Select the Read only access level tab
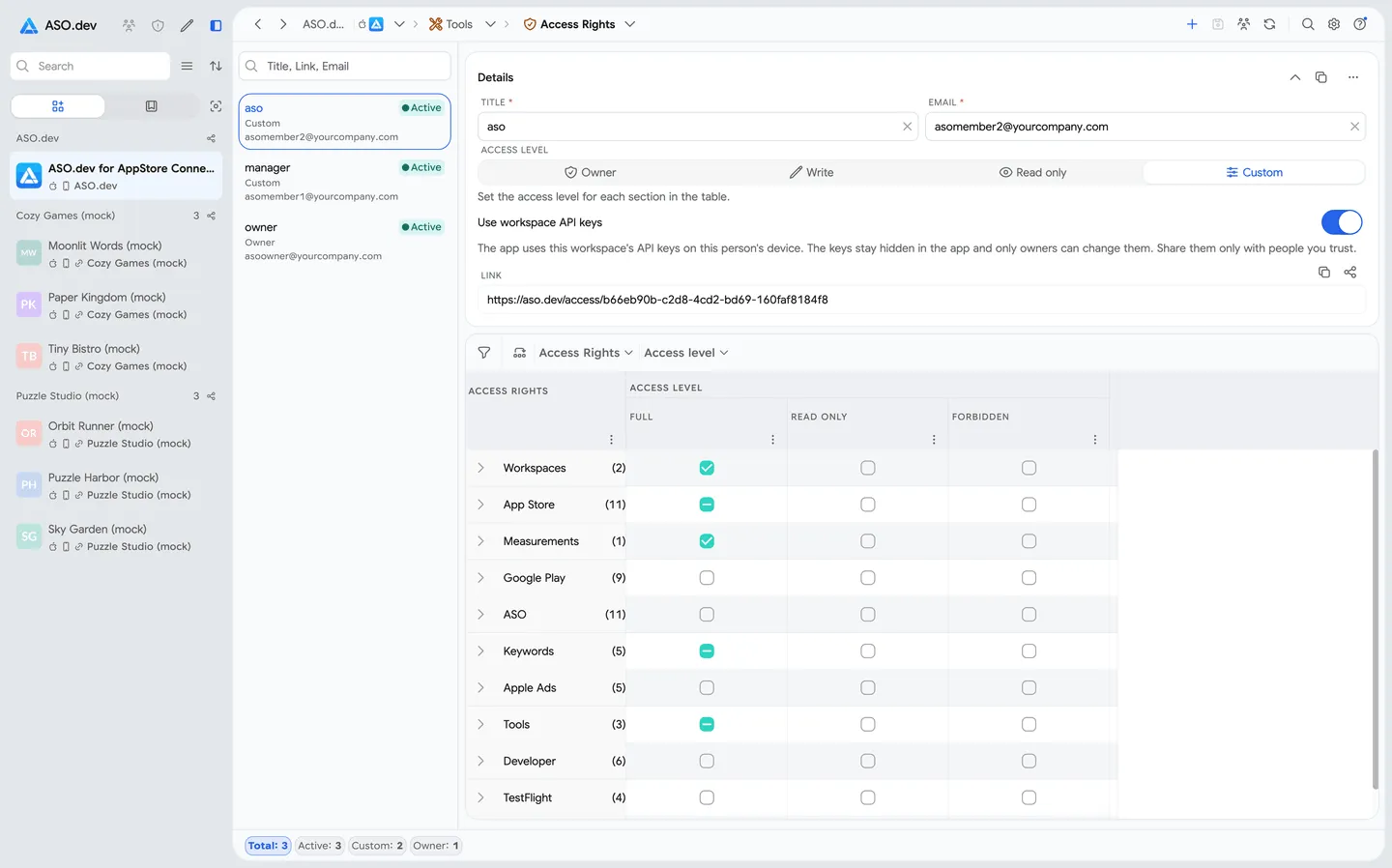Image resolution: width=1392 pixels, height=868 pixels. pos(1032,172)
